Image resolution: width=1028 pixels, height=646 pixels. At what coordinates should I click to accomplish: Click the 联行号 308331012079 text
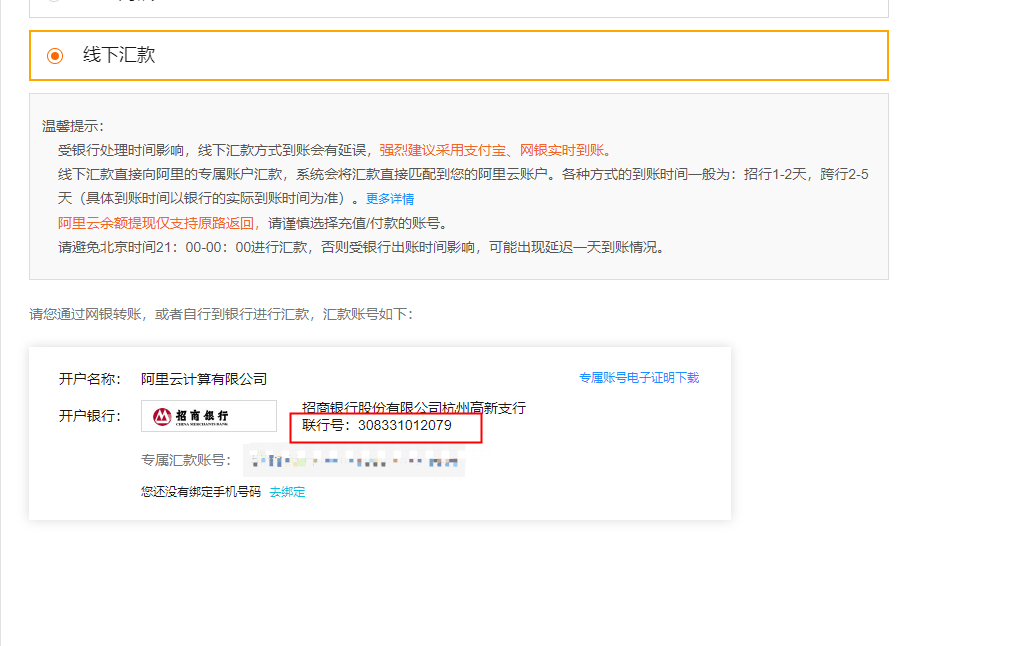point(377,426)
